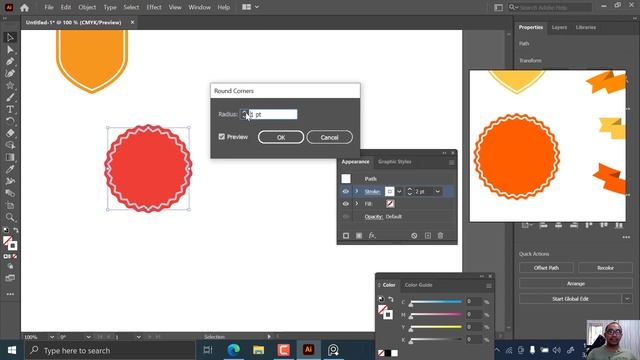
Task: Click Edit Toolbar three-dots icon
Action: pos(10,294)
